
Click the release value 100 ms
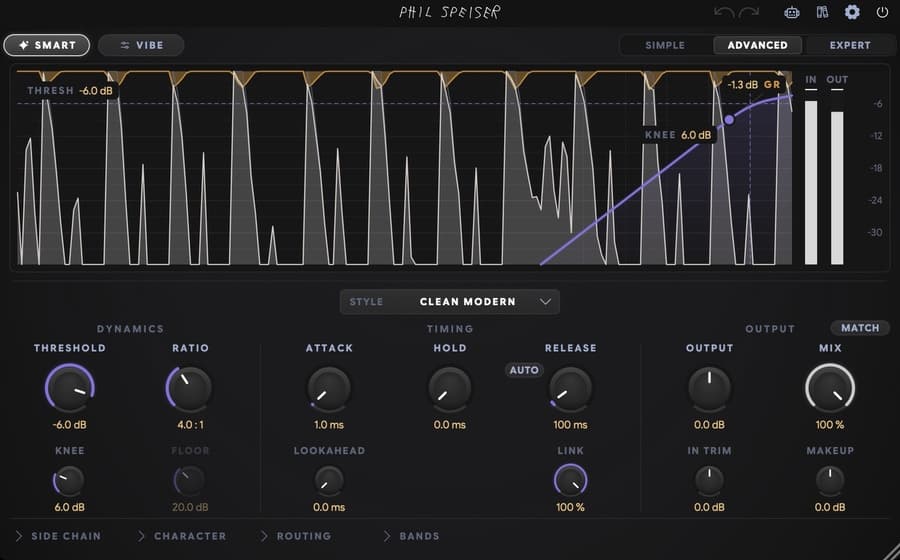click(x=571, y=425)
